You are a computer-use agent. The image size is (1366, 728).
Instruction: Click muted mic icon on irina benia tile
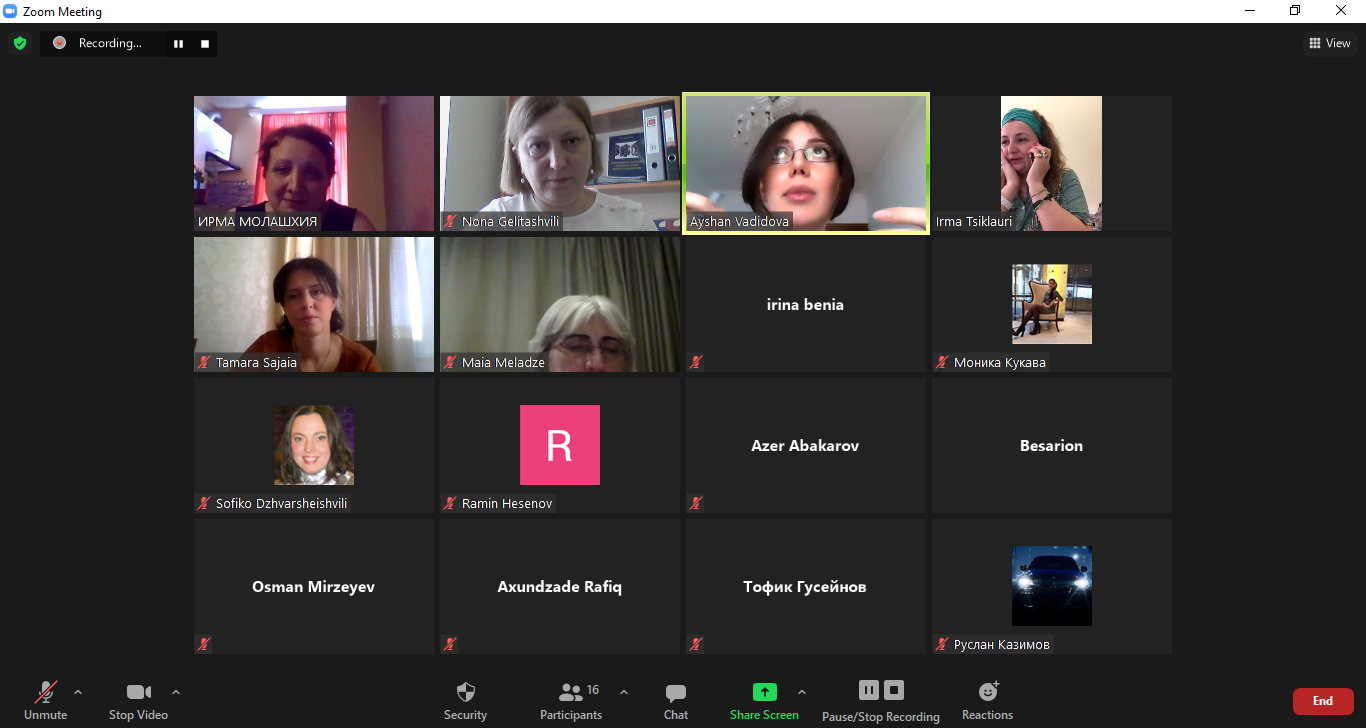pos(697,363)
